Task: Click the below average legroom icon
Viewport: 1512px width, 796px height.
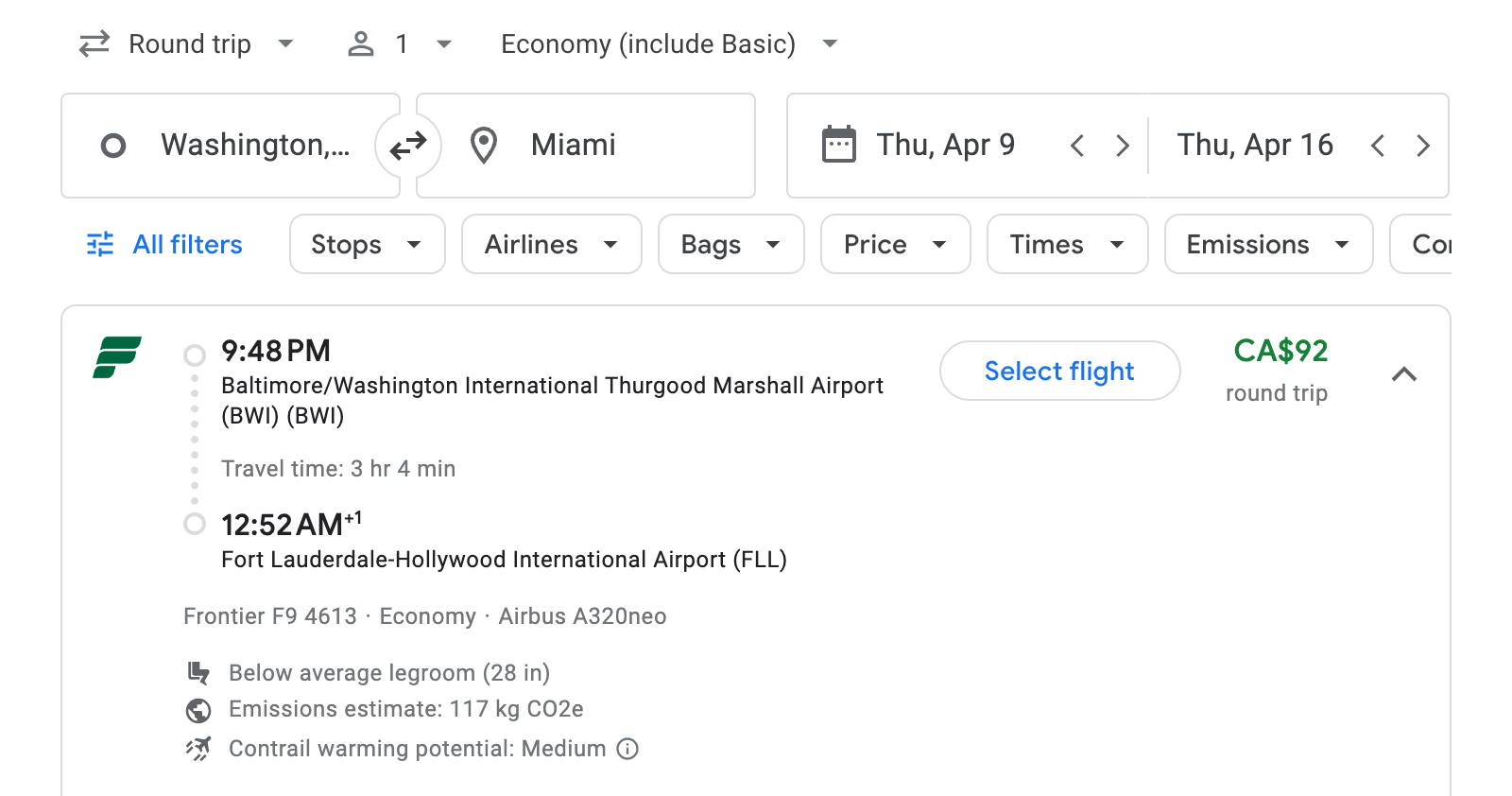Action: (x=198, y=673)
